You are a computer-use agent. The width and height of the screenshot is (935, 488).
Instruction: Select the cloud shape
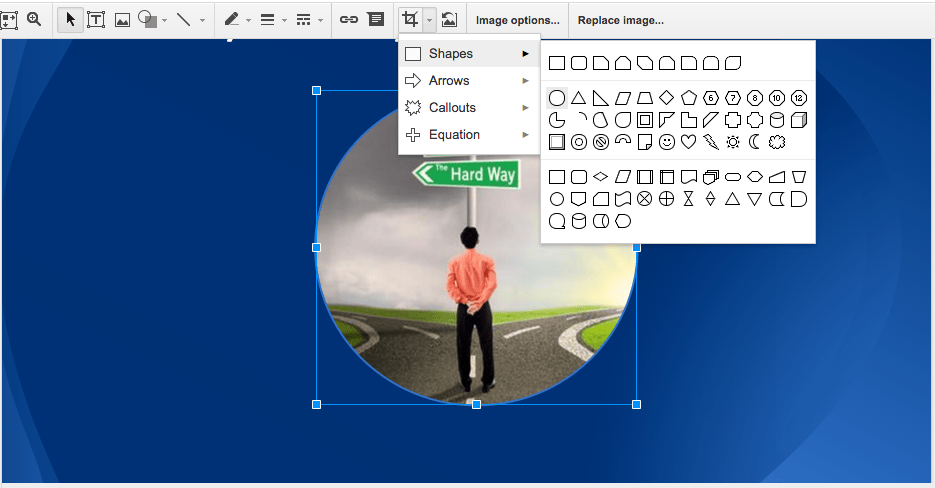pyautogui.click(x=777, y=142)
